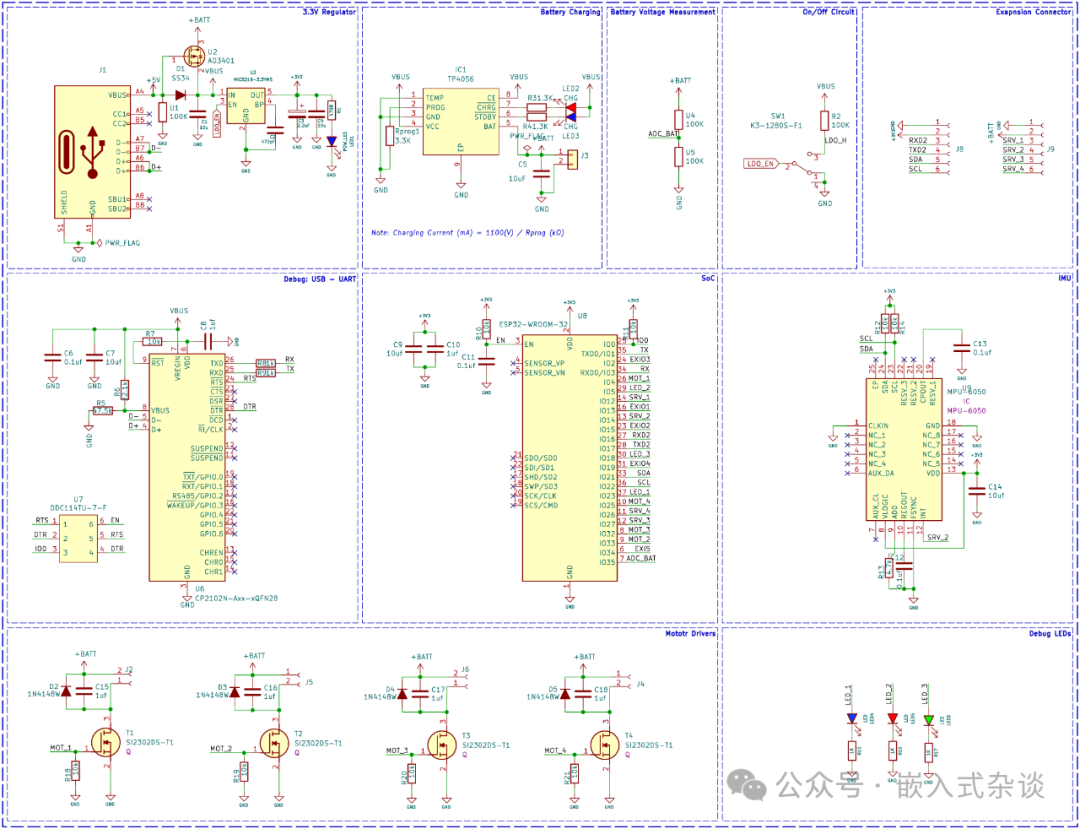Viewport: 1080px width, 829px height.
Task: Select the C5 10uF capacitor
Action: [542, 173]
